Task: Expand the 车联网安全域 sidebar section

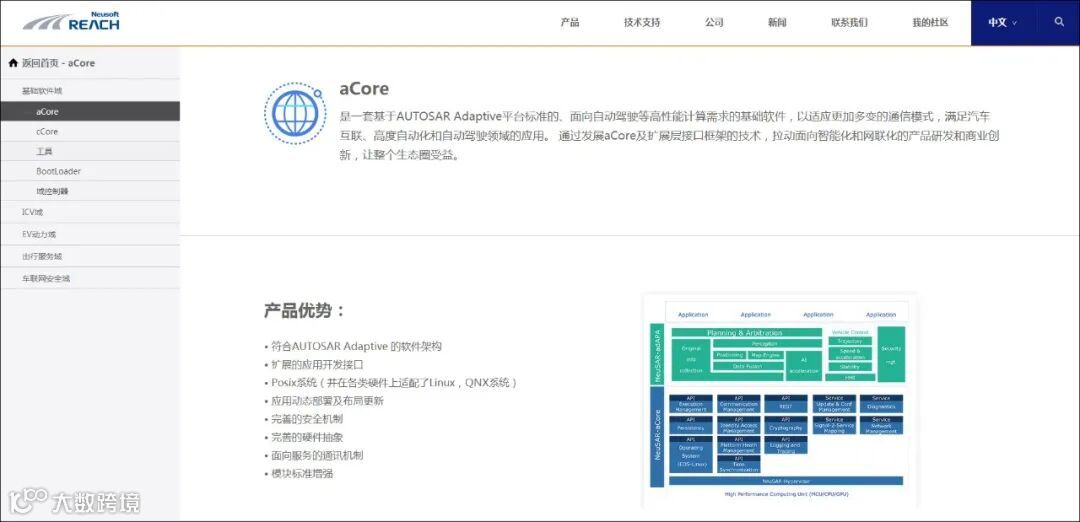Action: (90, 278)
